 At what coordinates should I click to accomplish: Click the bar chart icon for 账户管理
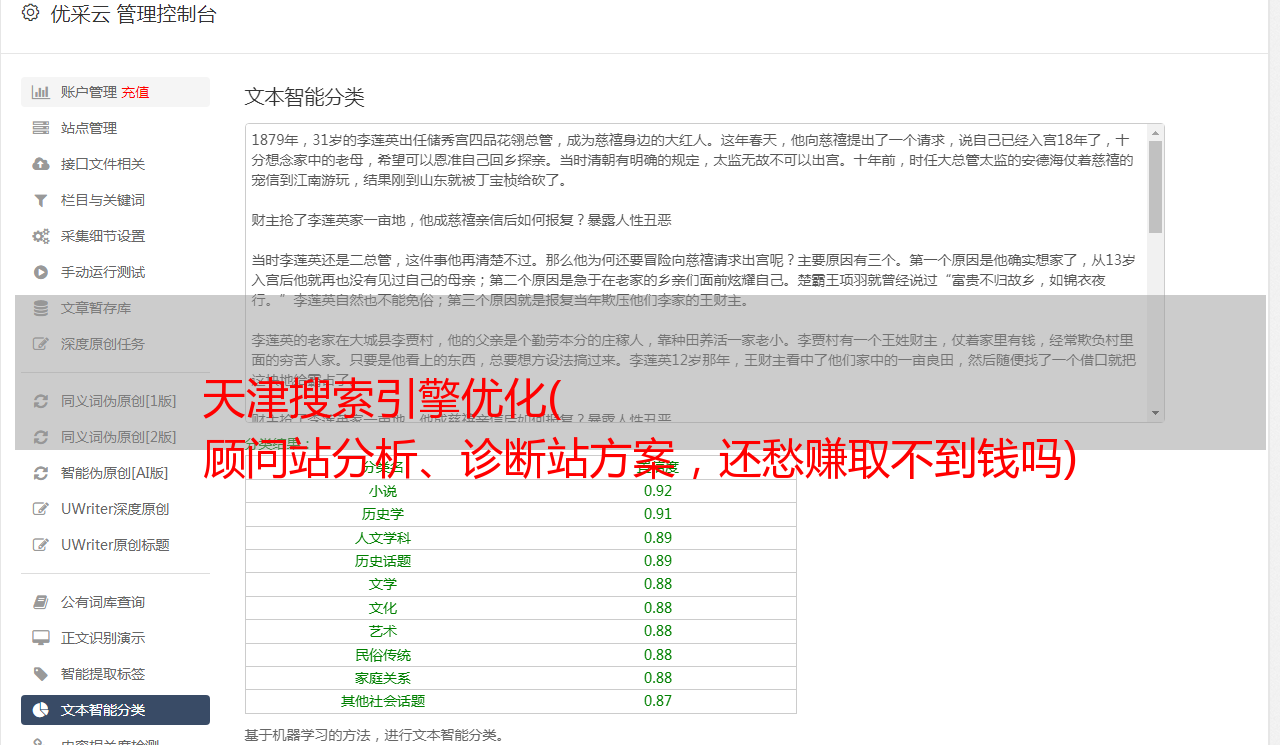click(x=40, y=92)
